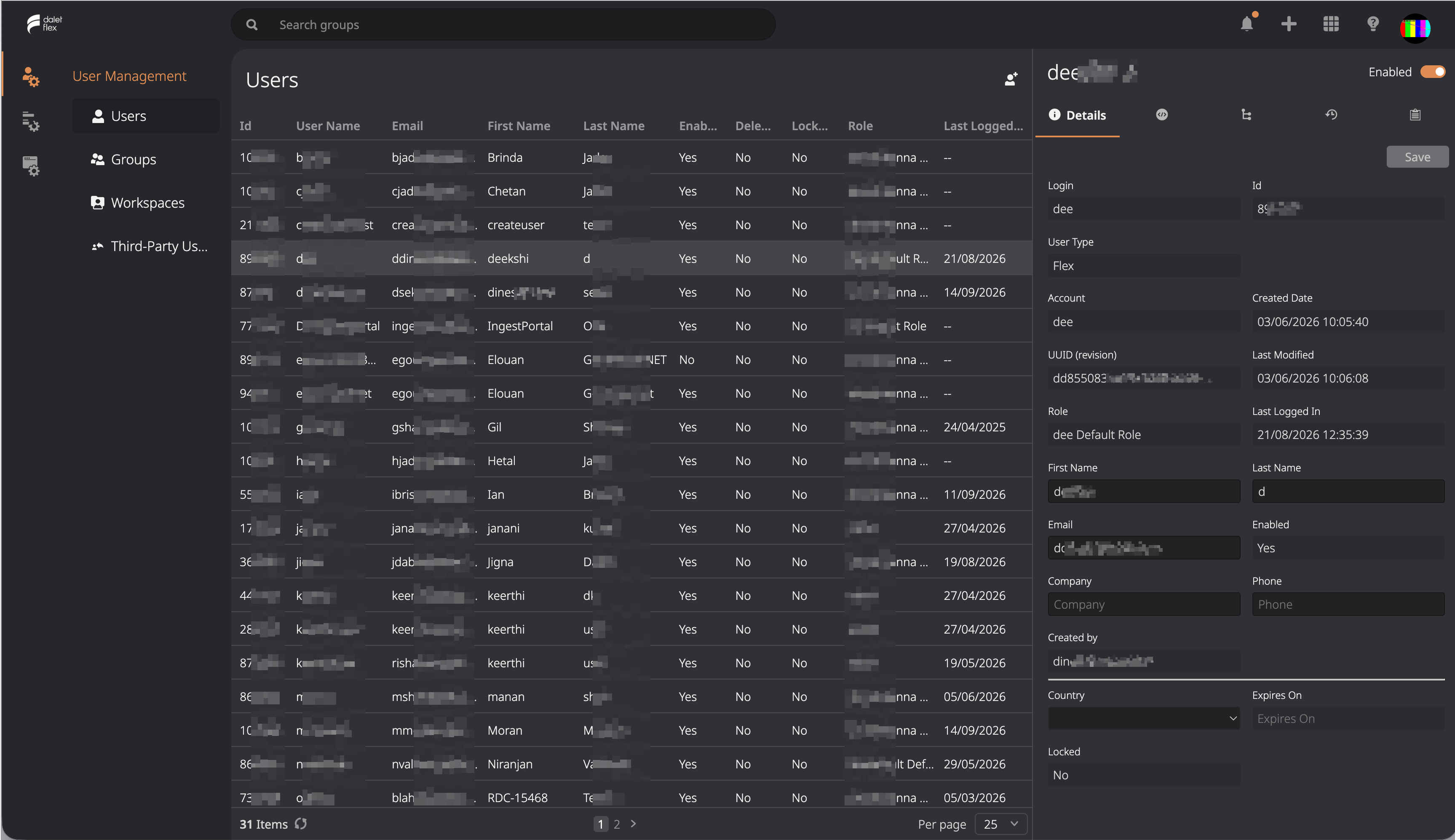
Task: Select page 1 in pagination
Action: [600, 824]
